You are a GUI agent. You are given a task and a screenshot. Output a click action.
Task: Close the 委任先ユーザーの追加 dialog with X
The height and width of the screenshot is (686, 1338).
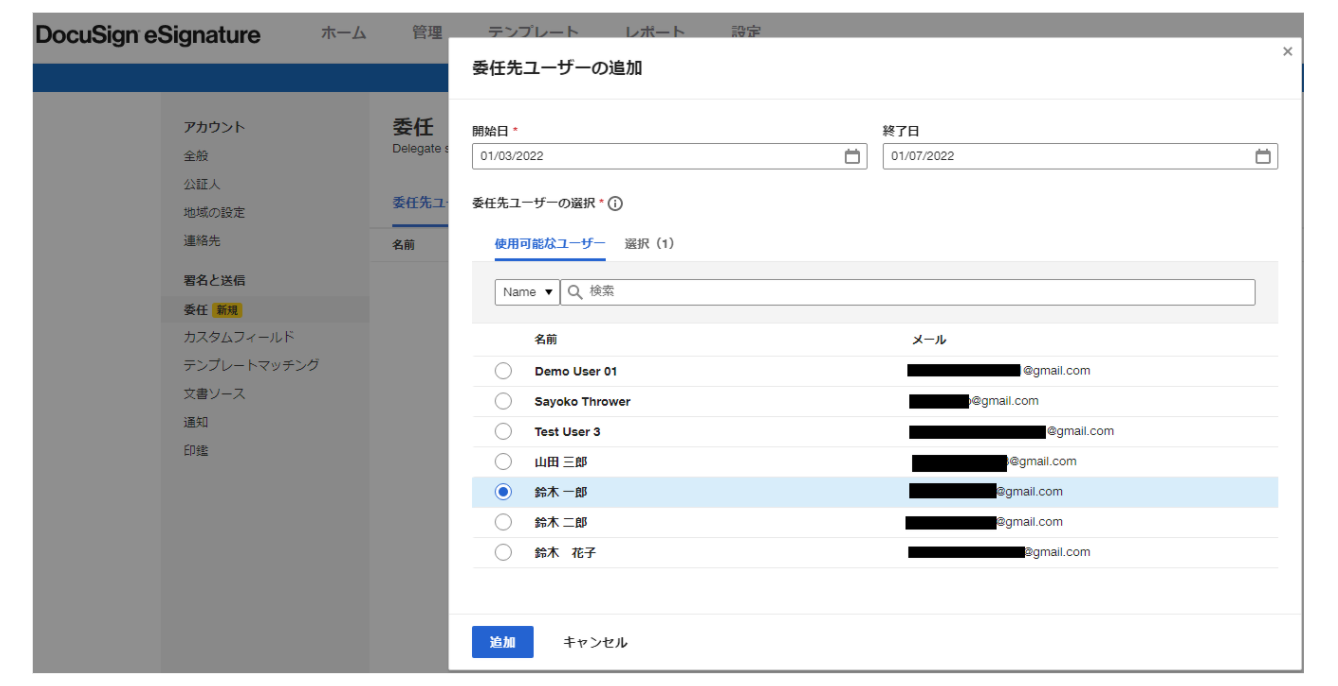click(1287, 51)
